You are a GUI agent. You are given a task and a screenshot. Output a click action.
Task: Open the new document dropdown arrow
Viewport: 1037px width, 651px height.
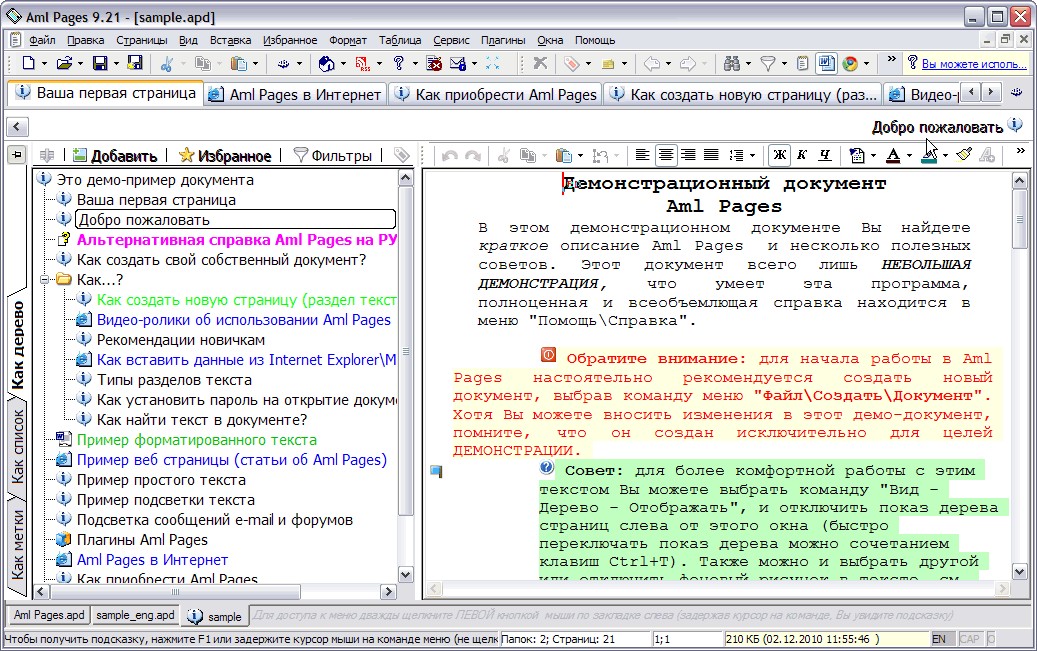point(44,64)
